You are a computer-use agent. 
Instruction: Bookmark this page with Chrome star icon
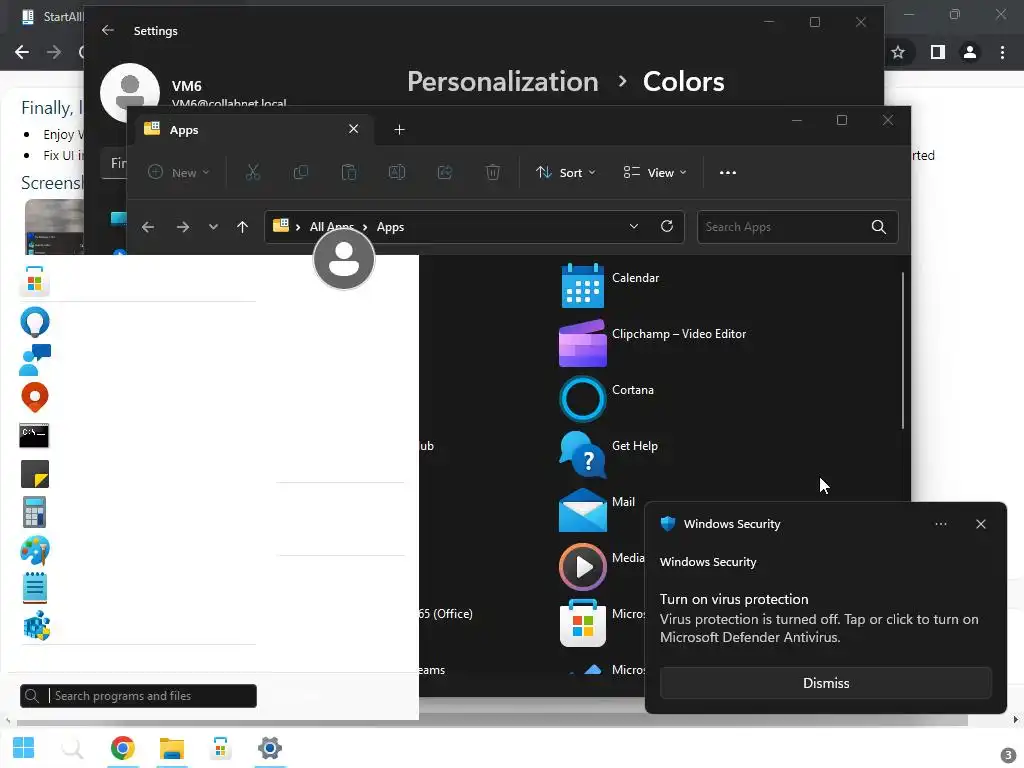point(898,52)
